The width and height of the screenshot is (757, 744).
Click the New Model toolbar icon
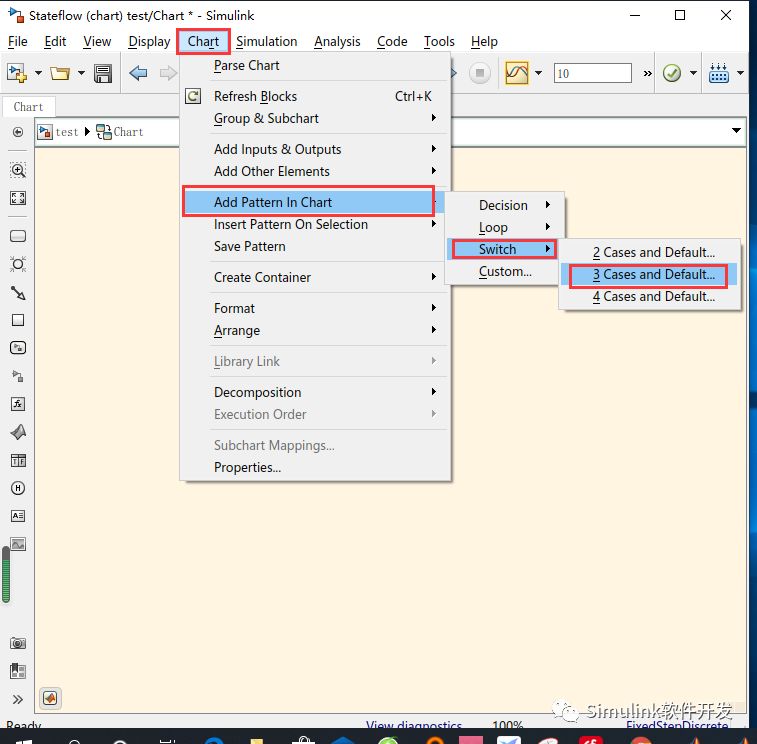tap(17, 73)
